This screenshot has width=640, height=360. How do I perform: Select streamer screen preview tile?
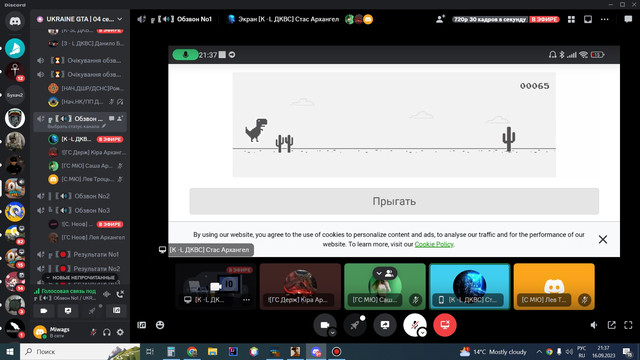pos(216,287)
